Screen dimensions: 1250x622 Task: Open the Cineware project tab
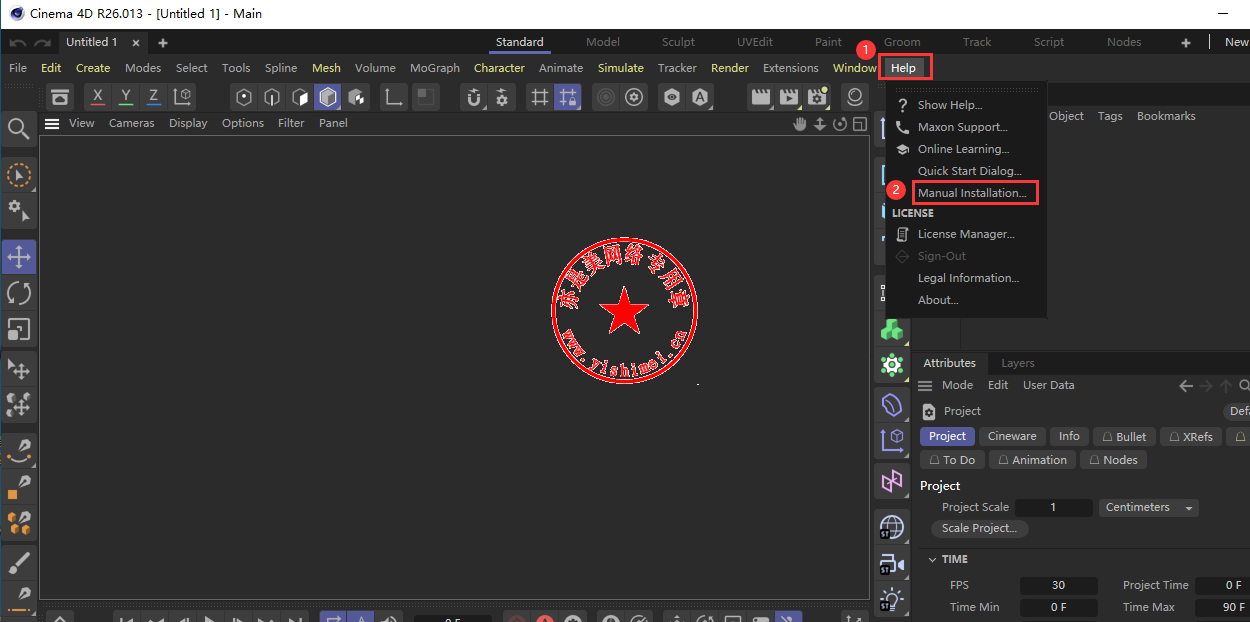click(x=1012, y=436)
